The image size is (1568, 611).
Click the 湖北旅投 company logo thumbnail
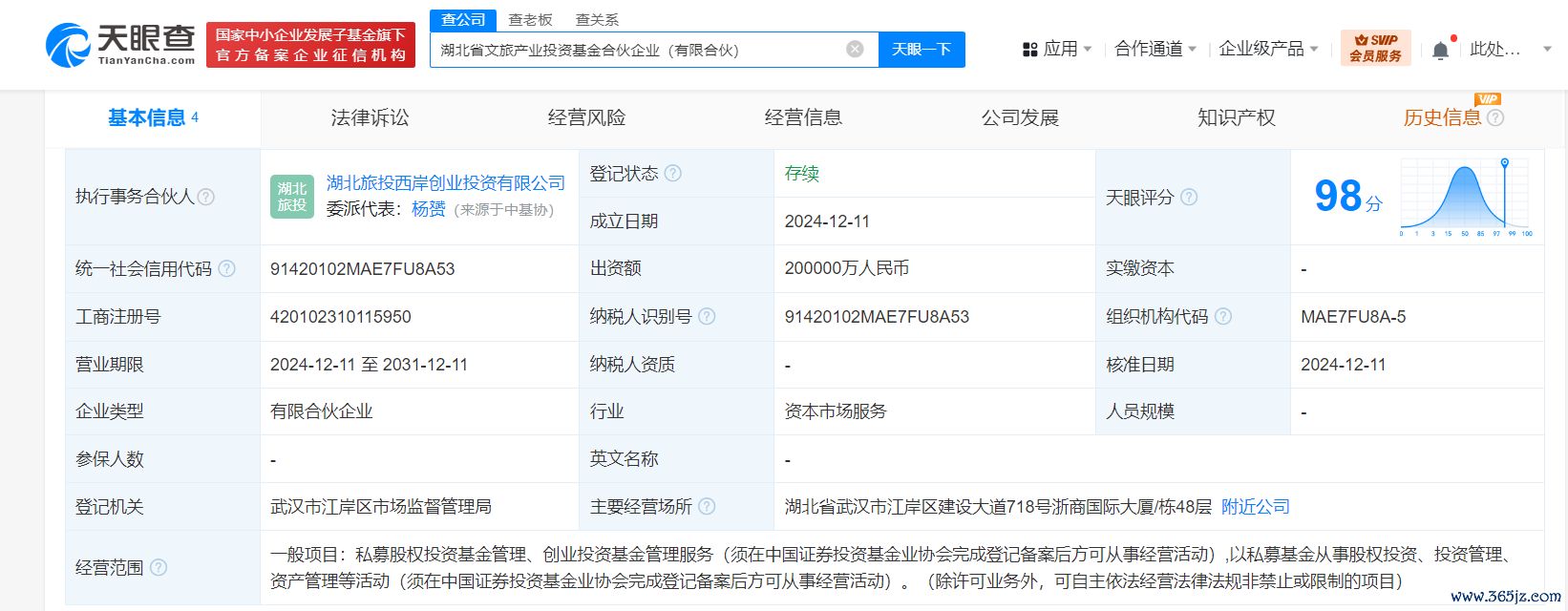point(292,197)
